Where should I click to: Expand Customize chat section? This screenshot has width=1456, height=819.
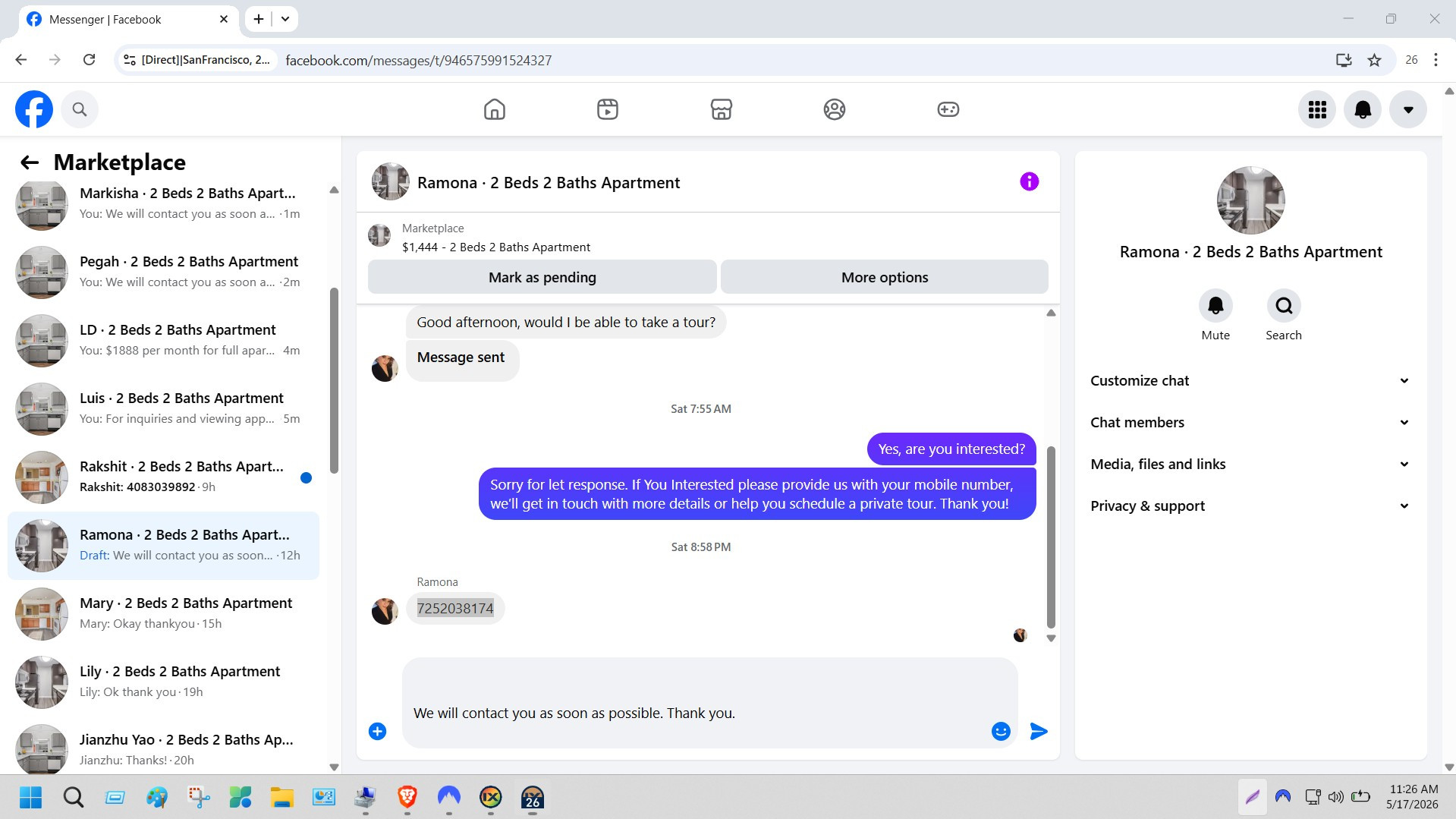pyautogui.click(x=1250, y=381)
